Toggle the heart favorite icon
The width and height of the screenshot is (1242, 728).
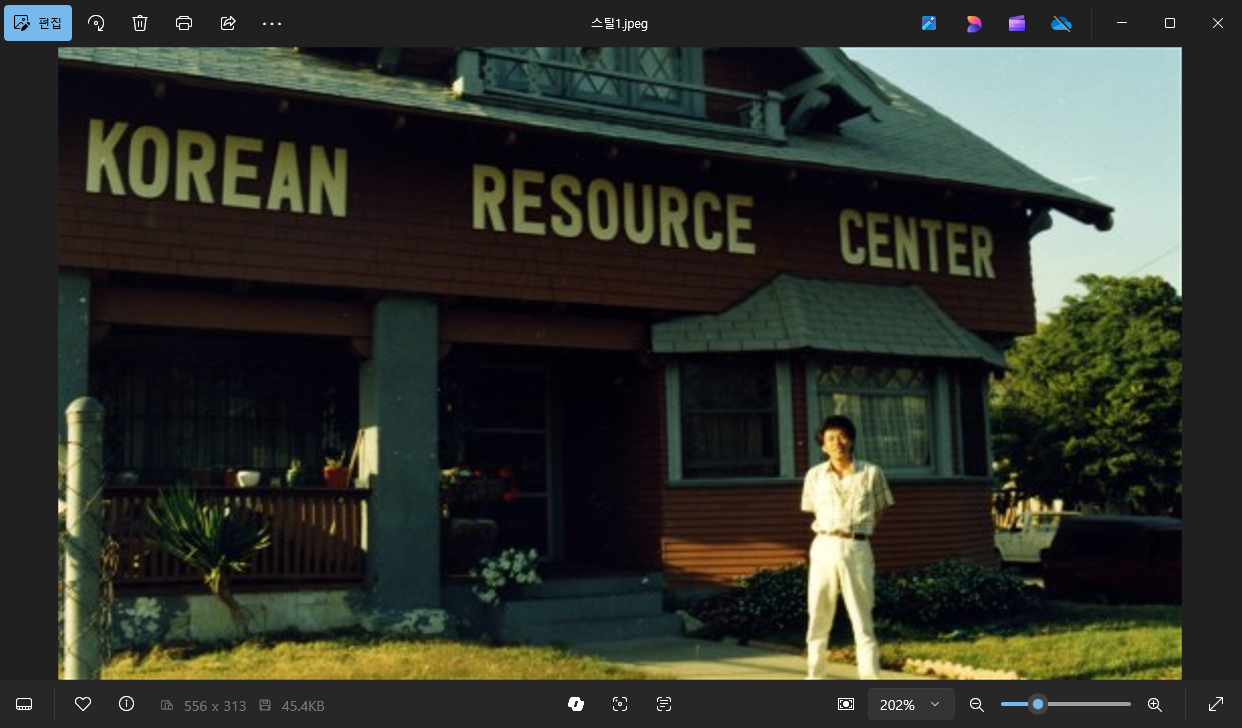pos(83,704)
